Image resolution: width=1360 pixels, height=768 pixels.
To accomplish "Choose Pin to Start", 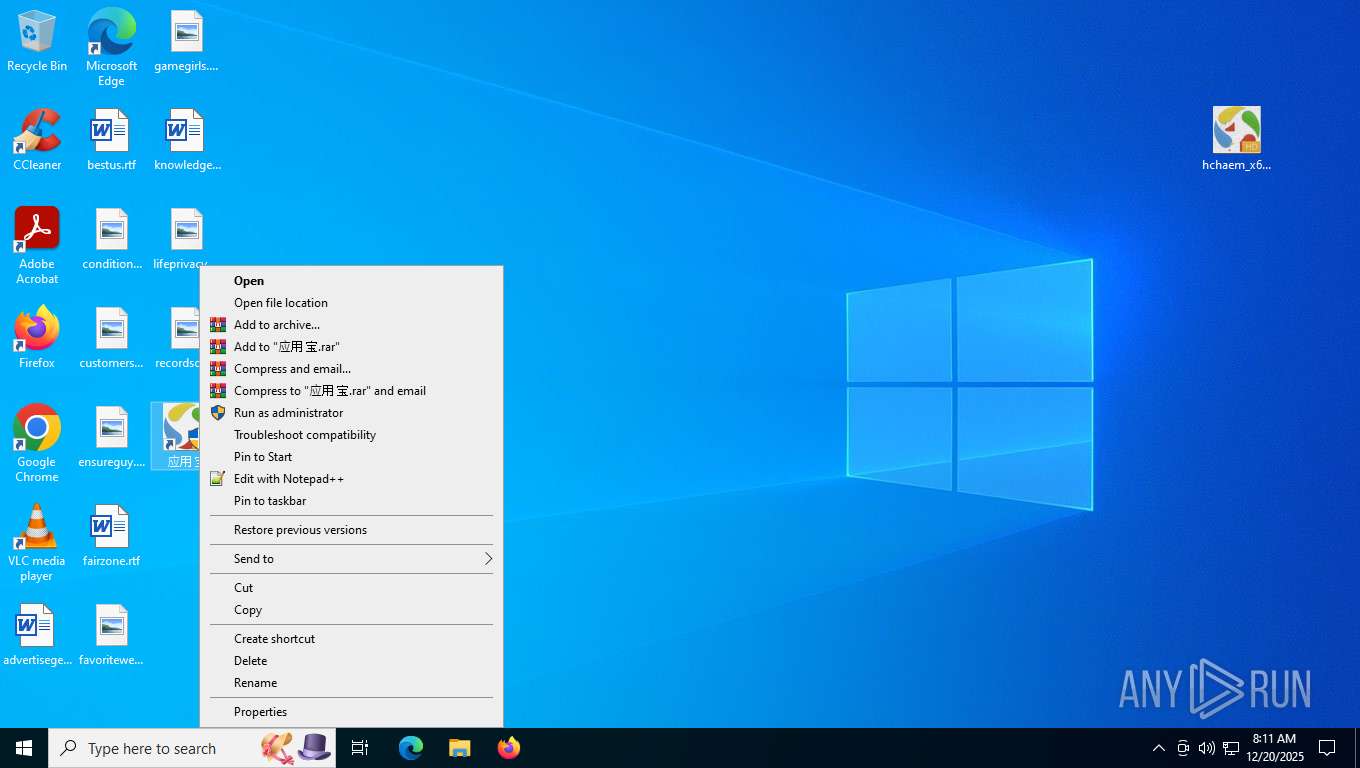I will pos(351,457).
